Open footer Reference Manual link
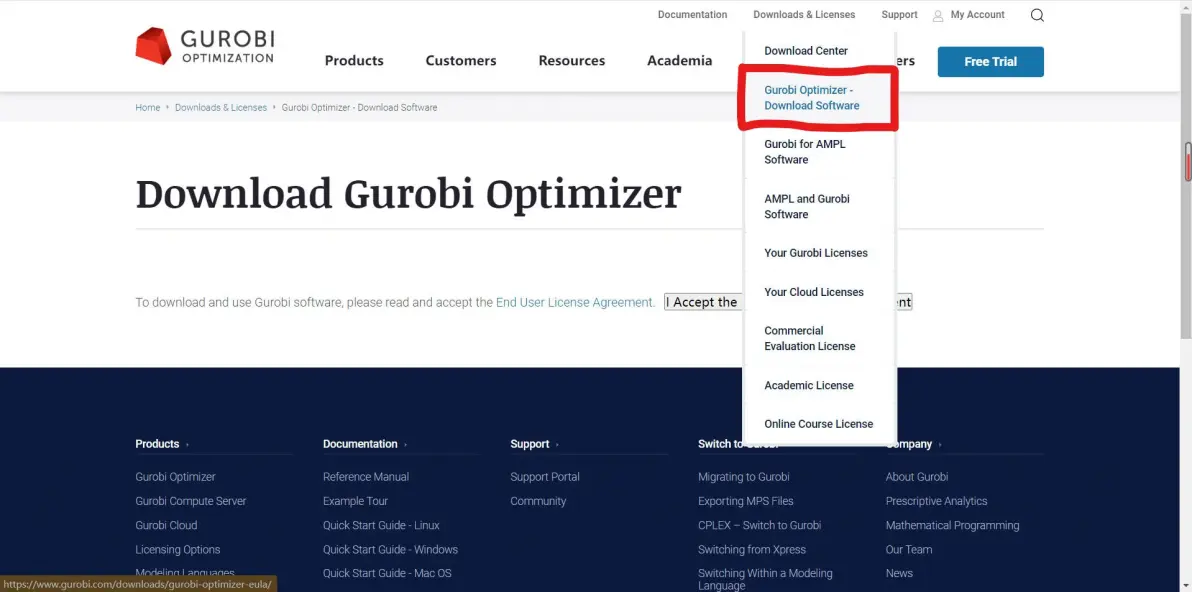 366,477
